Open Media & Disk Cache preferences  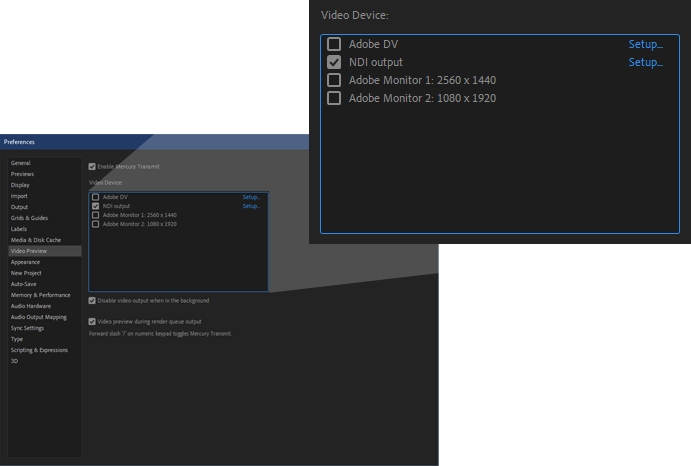tap(35, 240)
